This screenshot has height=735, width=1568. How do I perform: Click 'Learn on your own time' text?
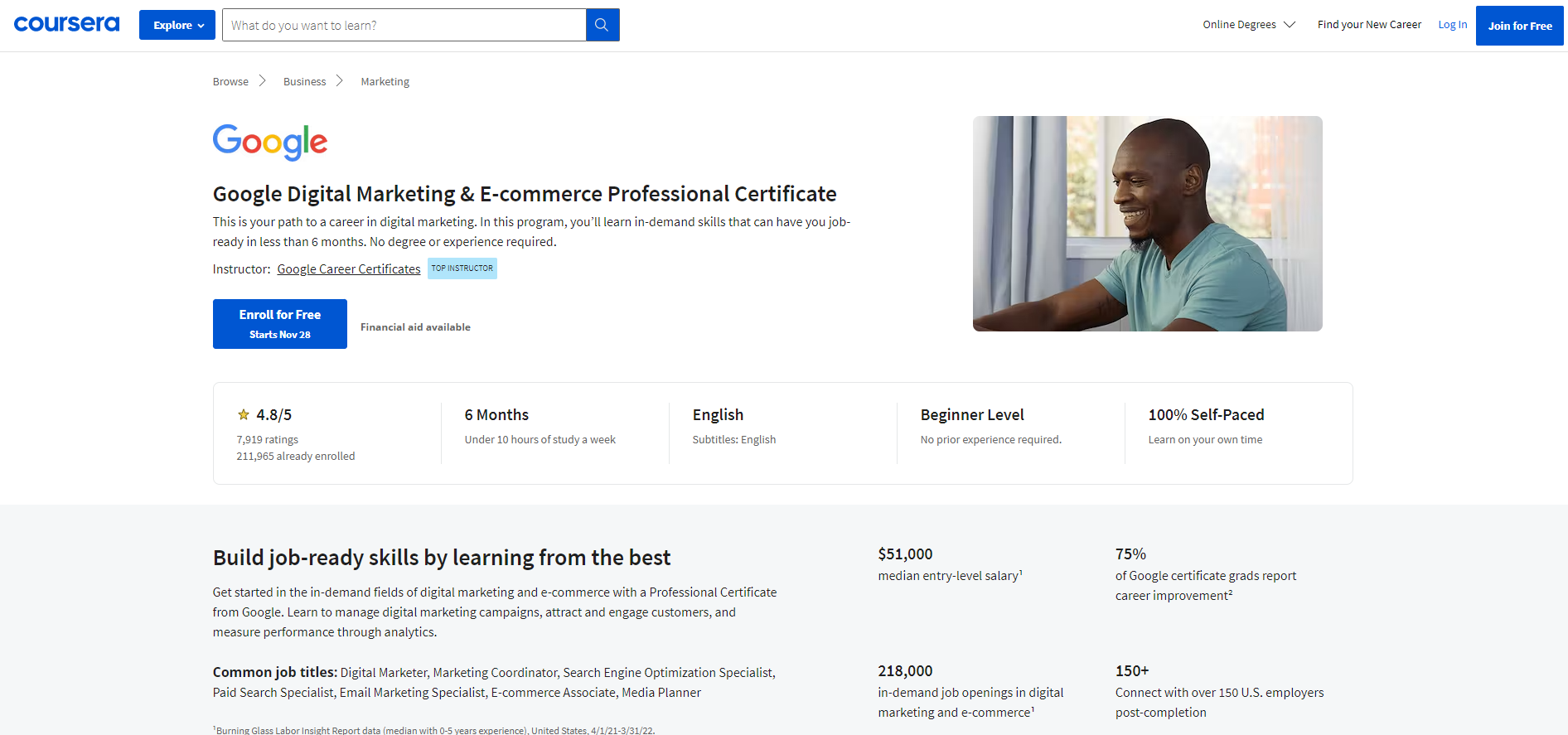pyautogui.click(x=1206, y=440)
